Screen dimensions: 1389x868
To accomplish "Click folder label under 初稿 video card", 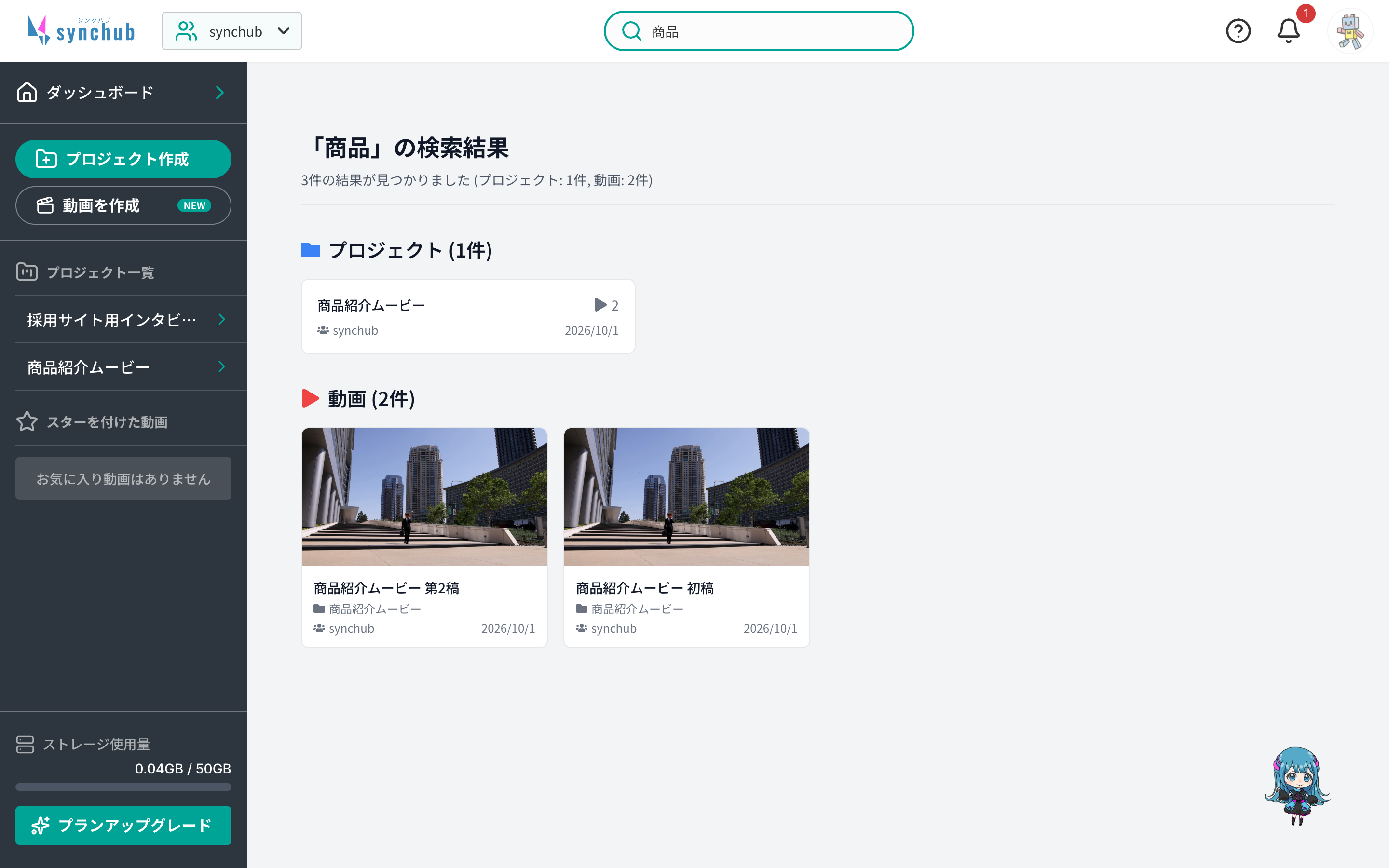I will coord(630,609).
